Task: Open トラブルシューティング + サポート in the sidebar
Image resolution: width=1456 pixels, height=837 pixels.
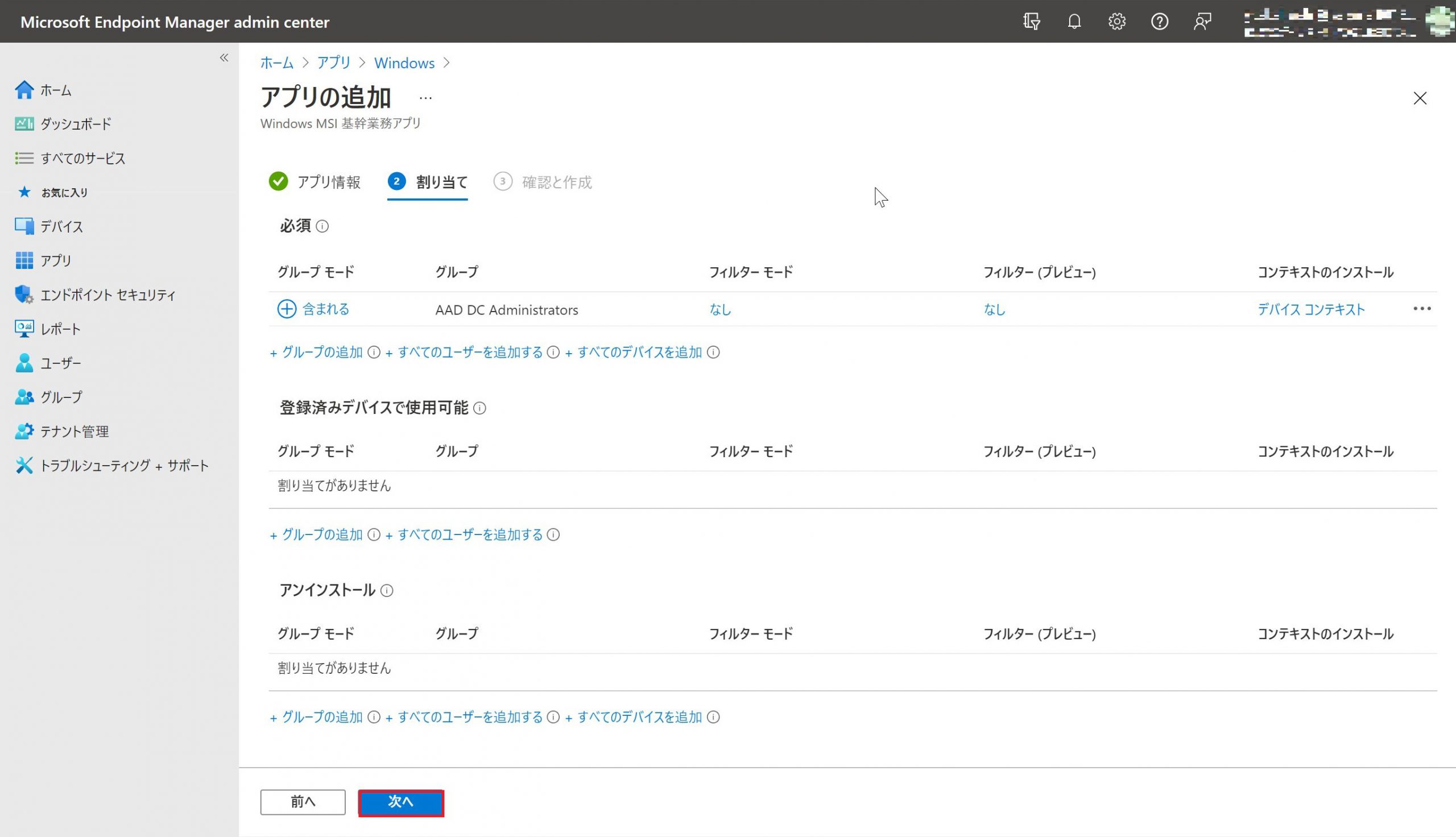Action: point(123,466)
